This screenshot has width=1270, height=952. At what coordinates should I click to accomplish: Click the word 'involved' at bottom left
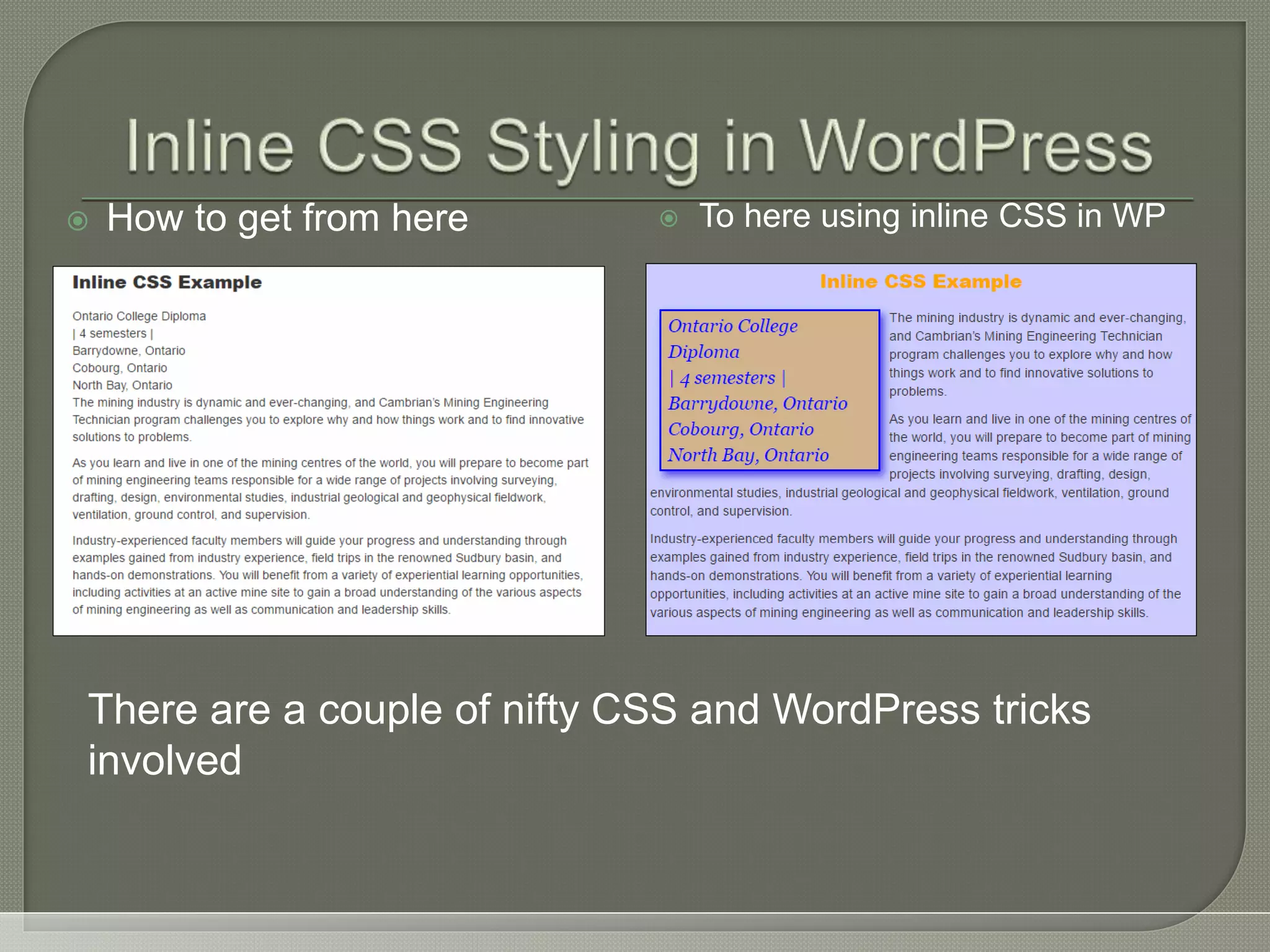[x=164, y=760]
